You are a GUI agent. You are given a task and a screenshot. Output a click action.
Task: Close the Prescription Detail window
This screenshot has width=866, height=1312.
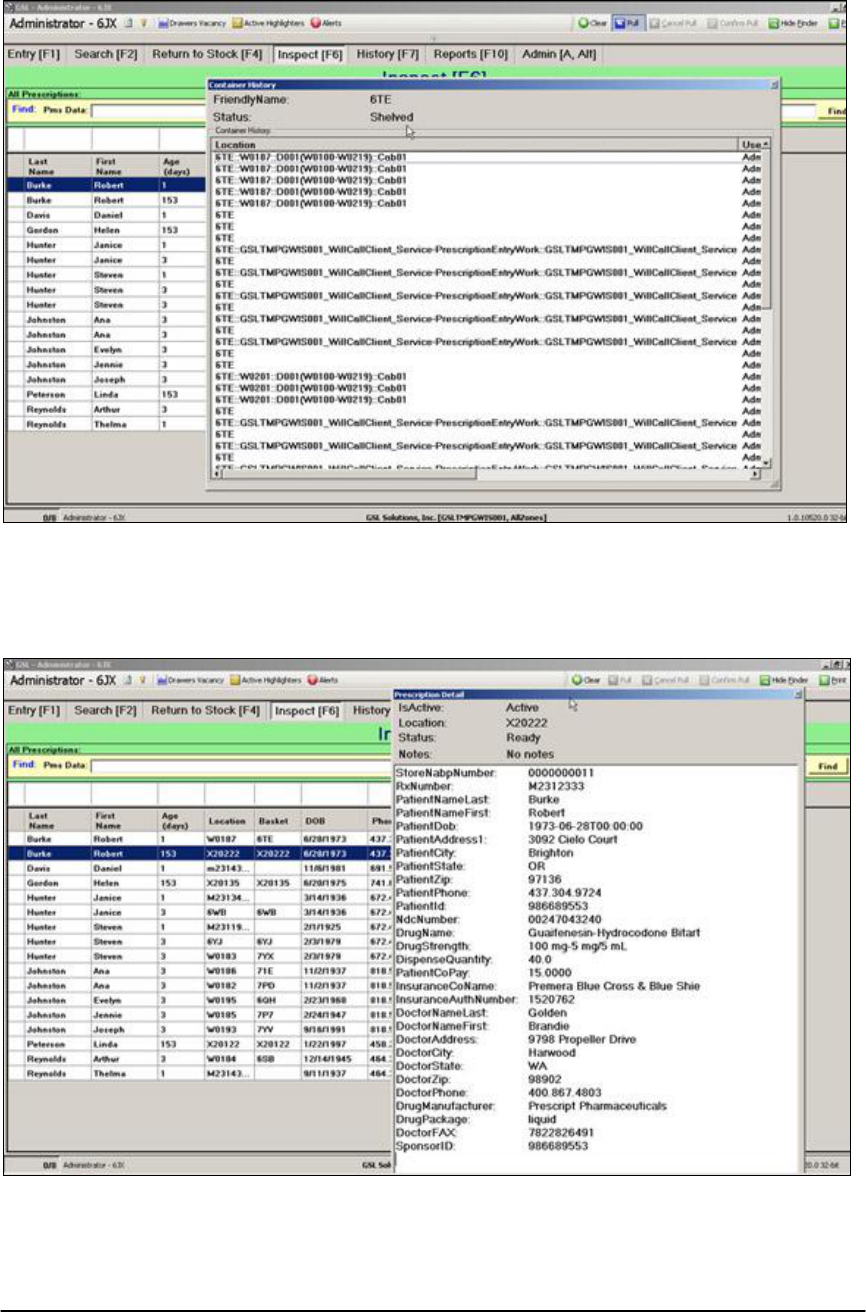(798, 694)
